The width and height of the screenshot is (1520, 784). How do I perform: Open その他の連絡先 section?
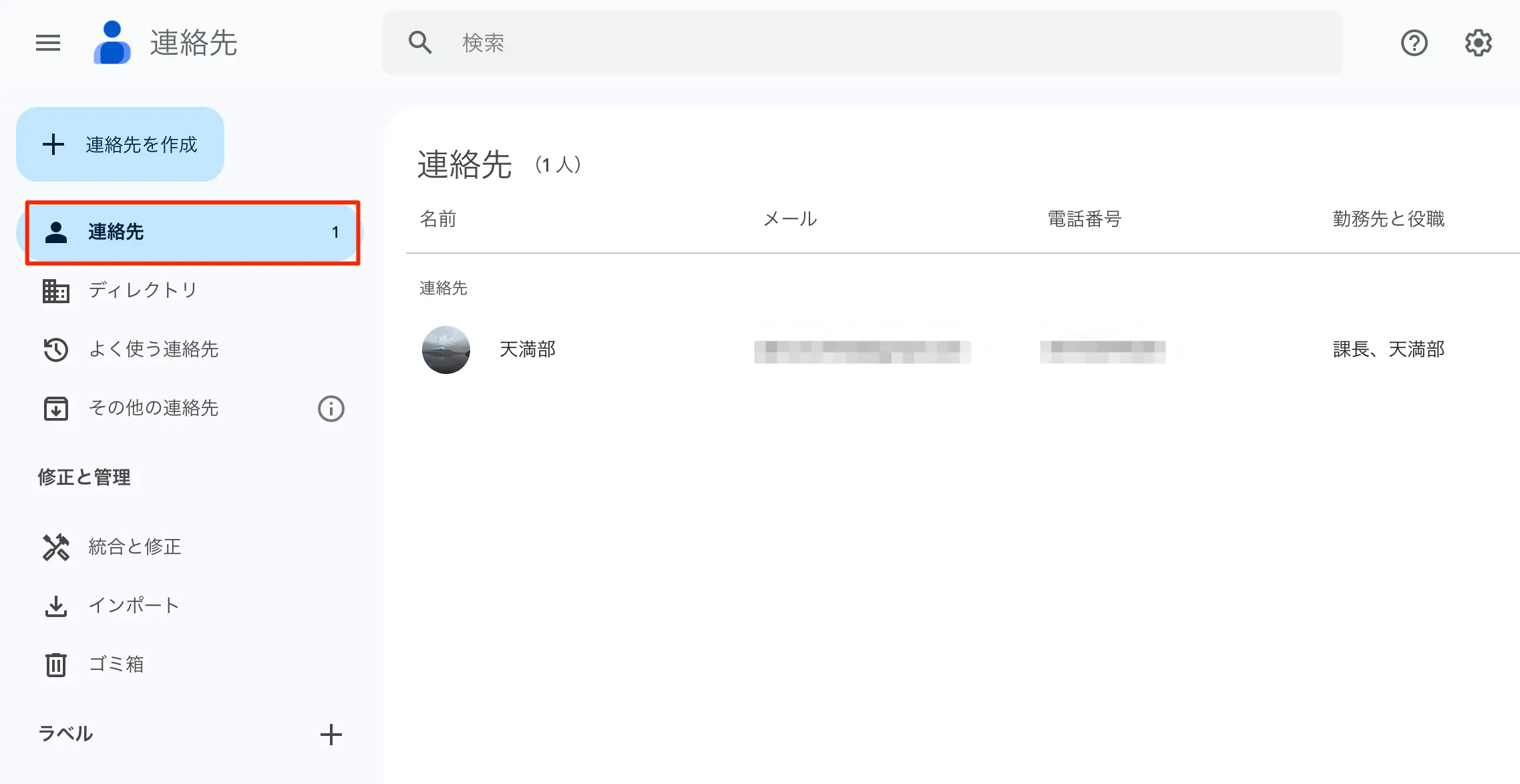point(154,408)
